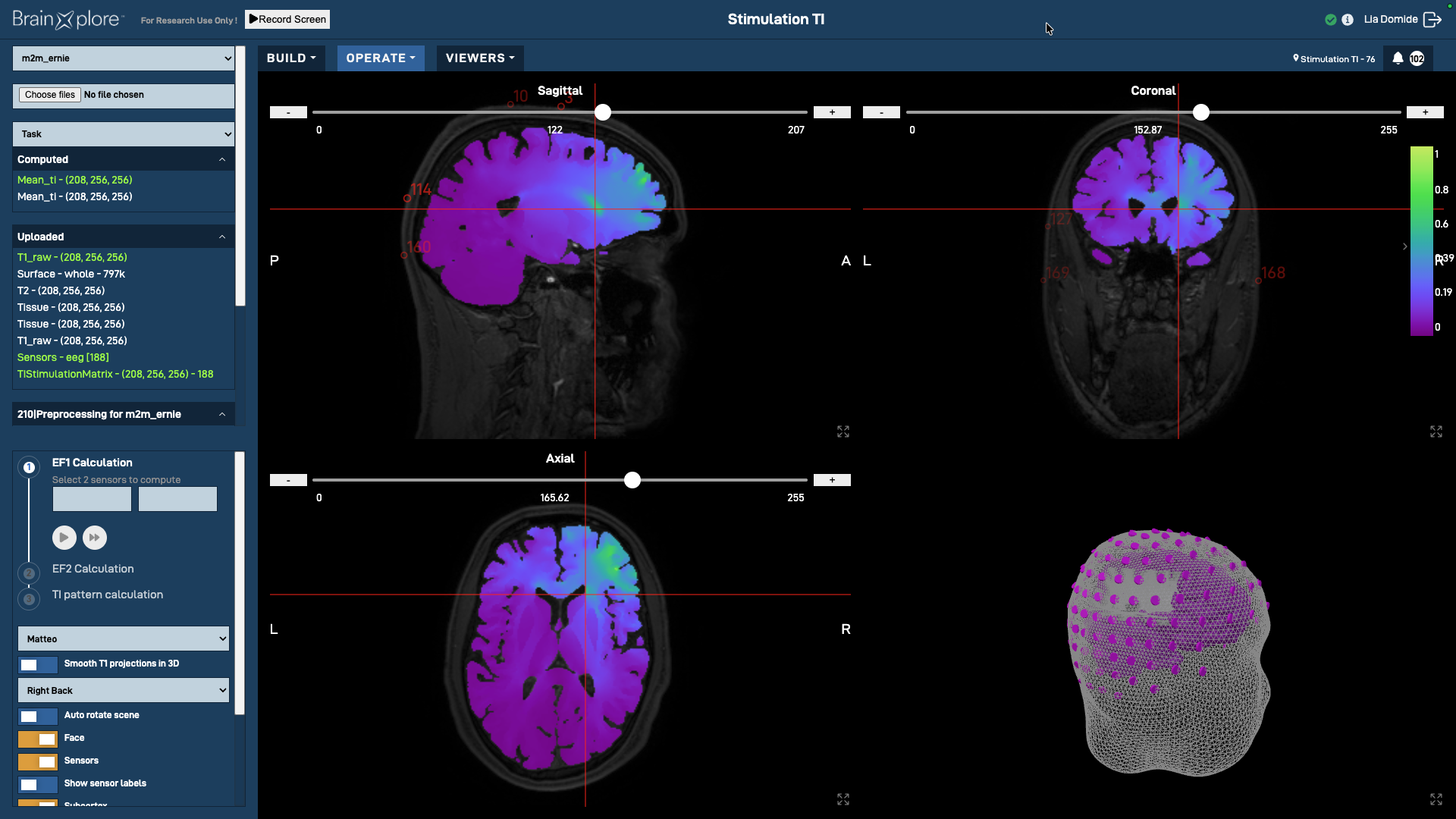Viewport: 1456px width, 819px height.
Task: Click the colorbar side arrow chevron
Action: coord(1404,246)
